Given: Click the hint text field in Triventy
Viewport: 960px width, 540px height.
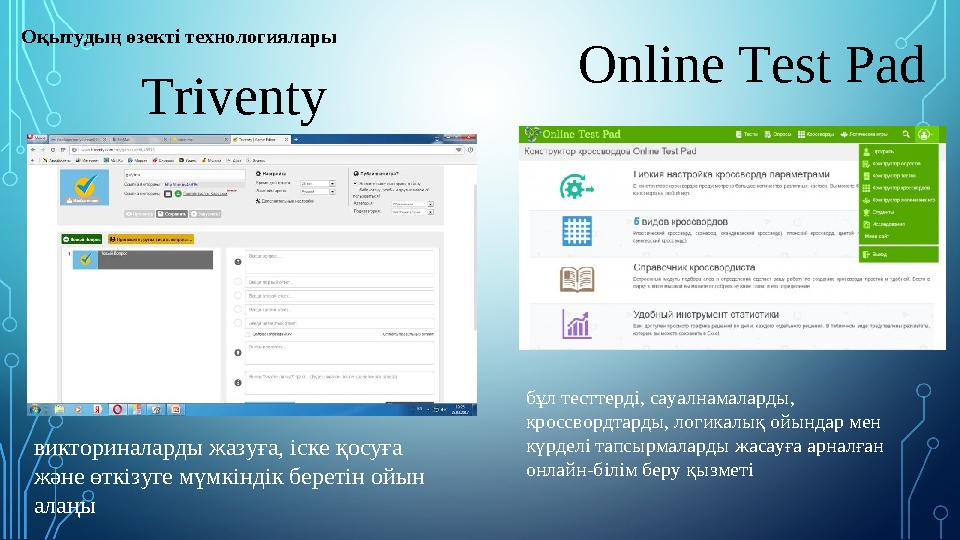Looking at the screenshot, I should coord(340,353).
